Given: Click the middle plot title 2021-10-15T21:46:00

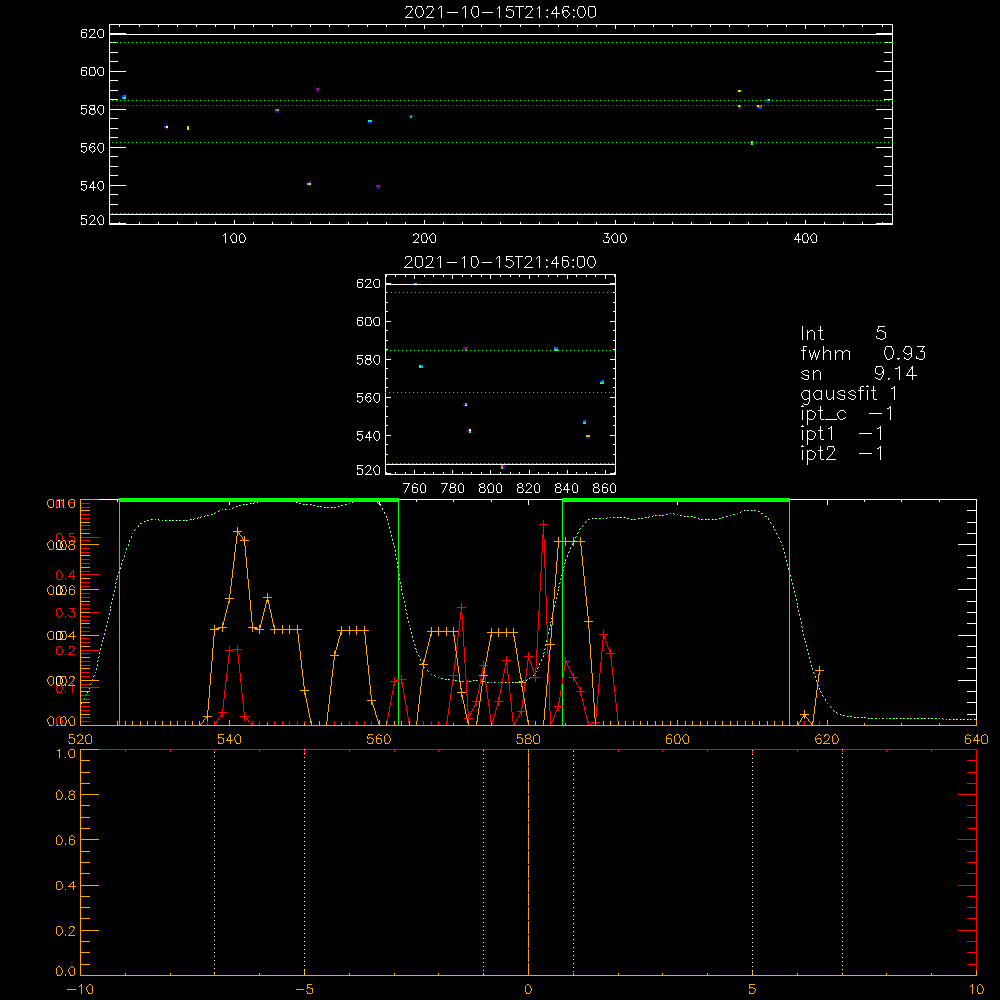Looking at the screenshot, I should click(x=501, y=262).
